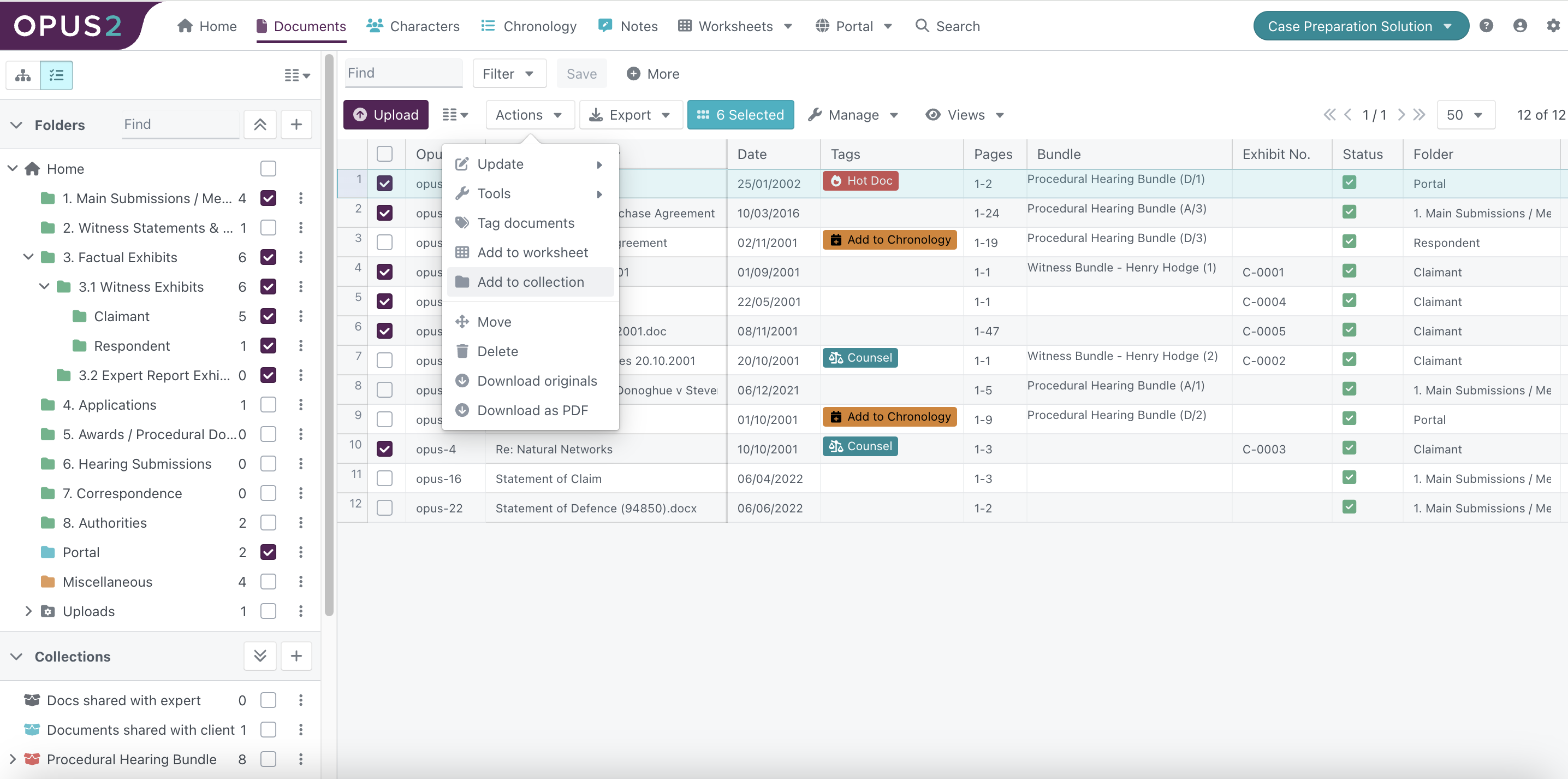Choose Add to collection menu item

click(530, 282)
